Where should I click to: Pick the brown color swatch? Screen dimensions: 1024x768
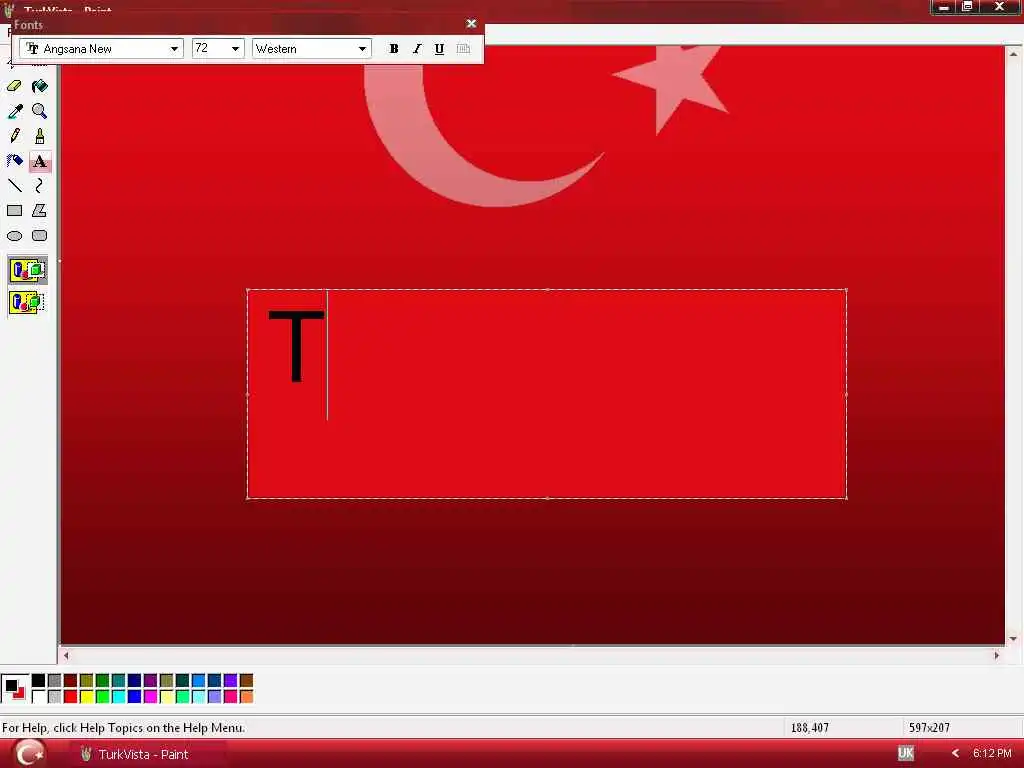click(246, 680)
